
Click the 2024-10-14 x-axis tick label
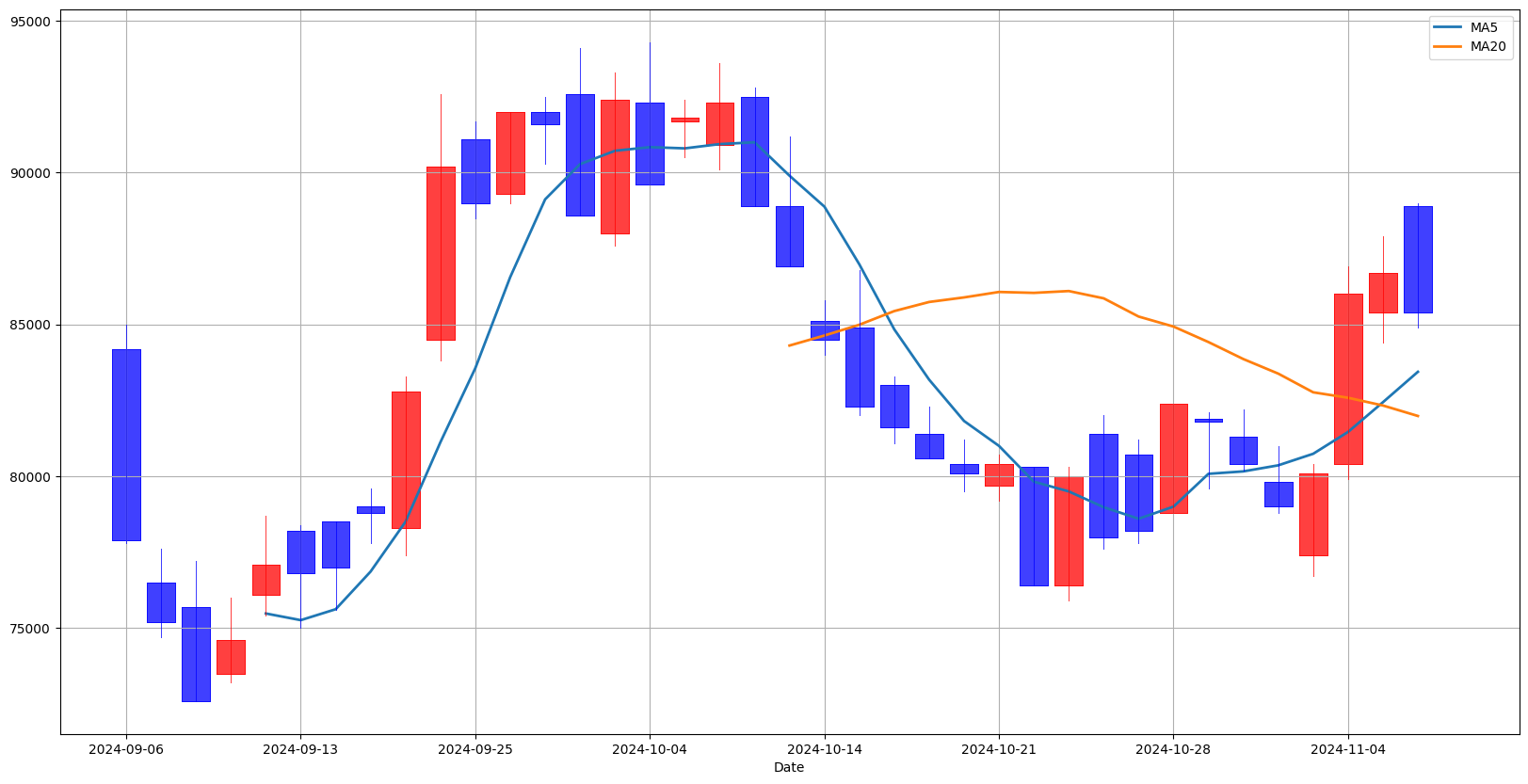point(825,749)
